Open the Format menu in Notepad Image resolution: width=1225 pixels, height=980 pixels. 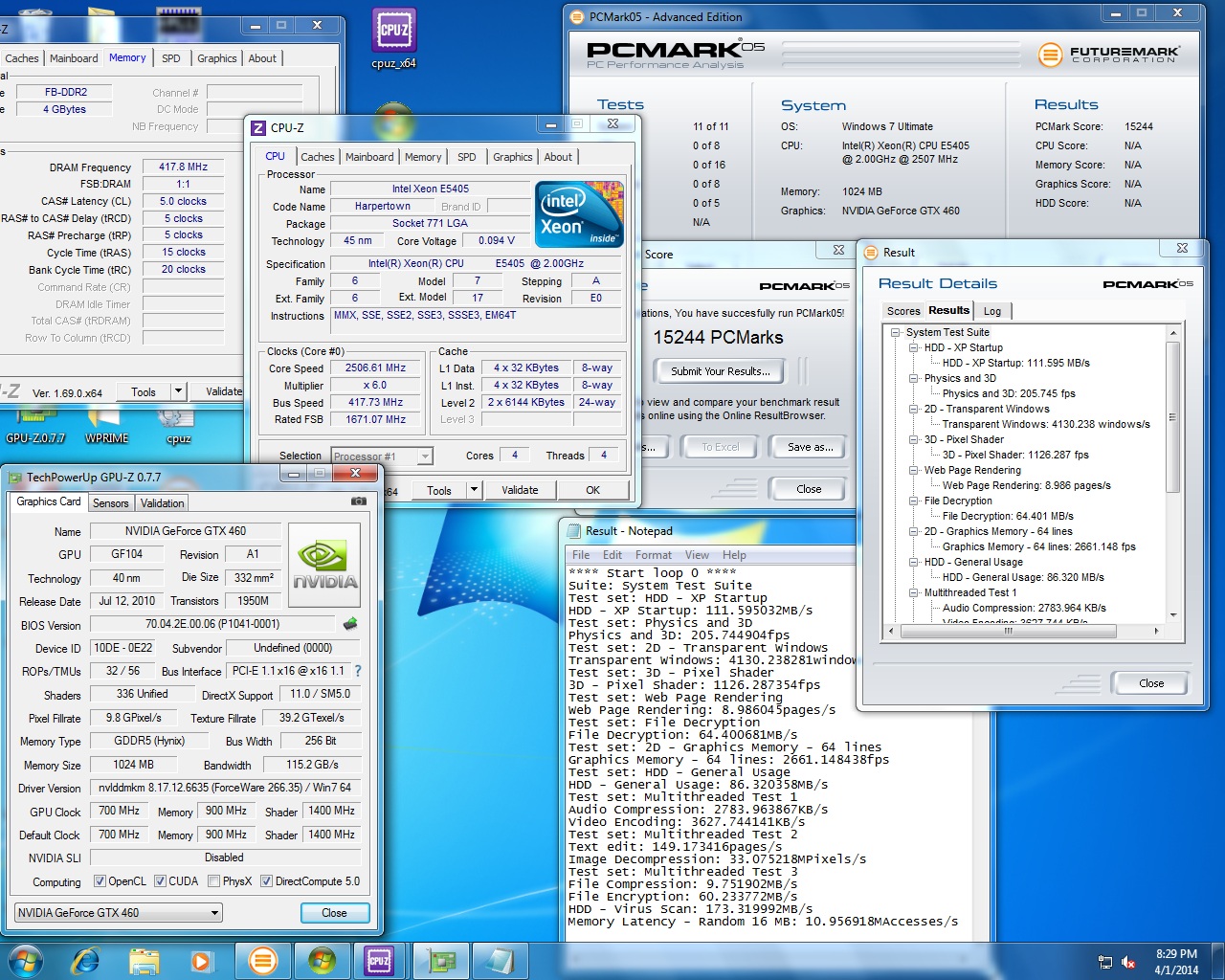click(654, 555)
